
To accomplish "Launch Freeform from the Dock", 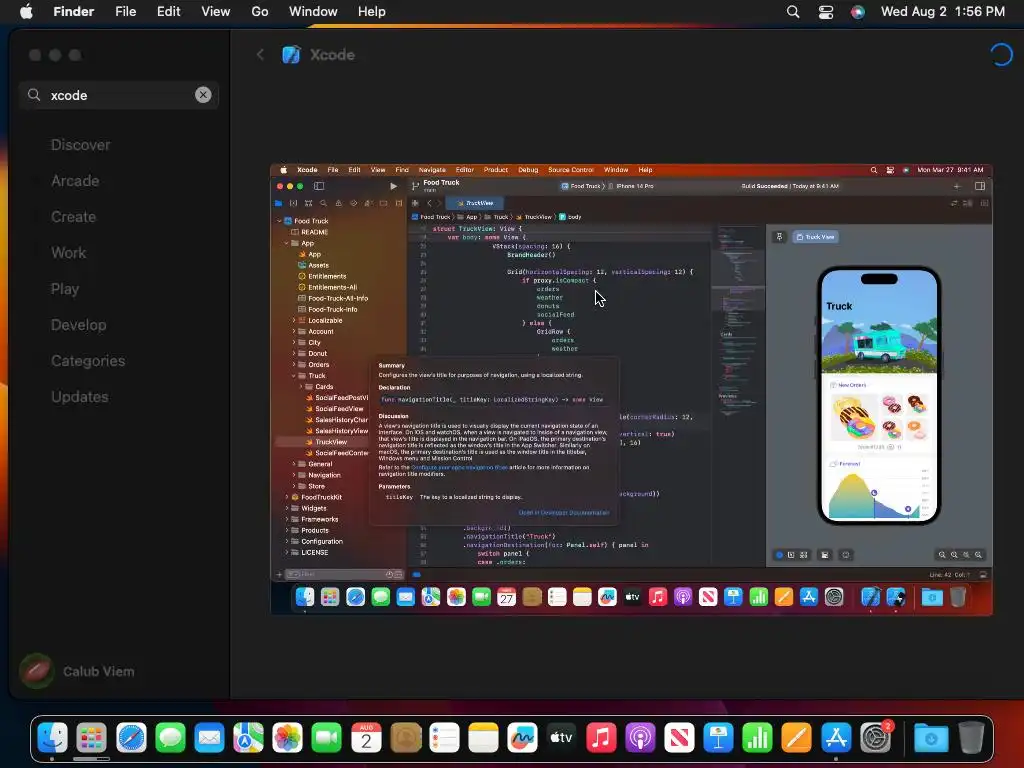I will (522, 738).
